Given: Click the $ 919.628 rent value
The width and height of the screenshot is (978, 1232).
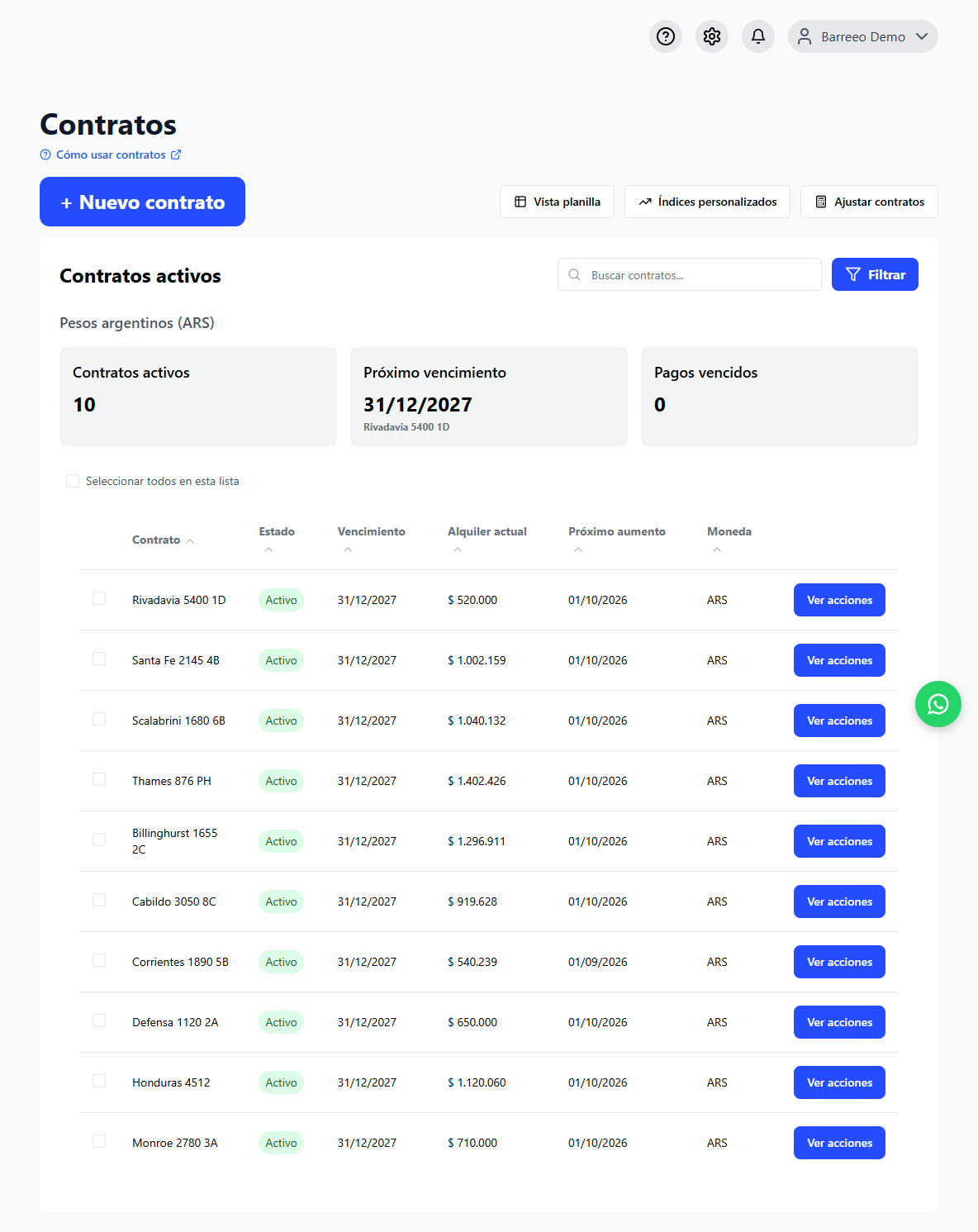Looking at the screenshot, I should click(x=472, y=901).
